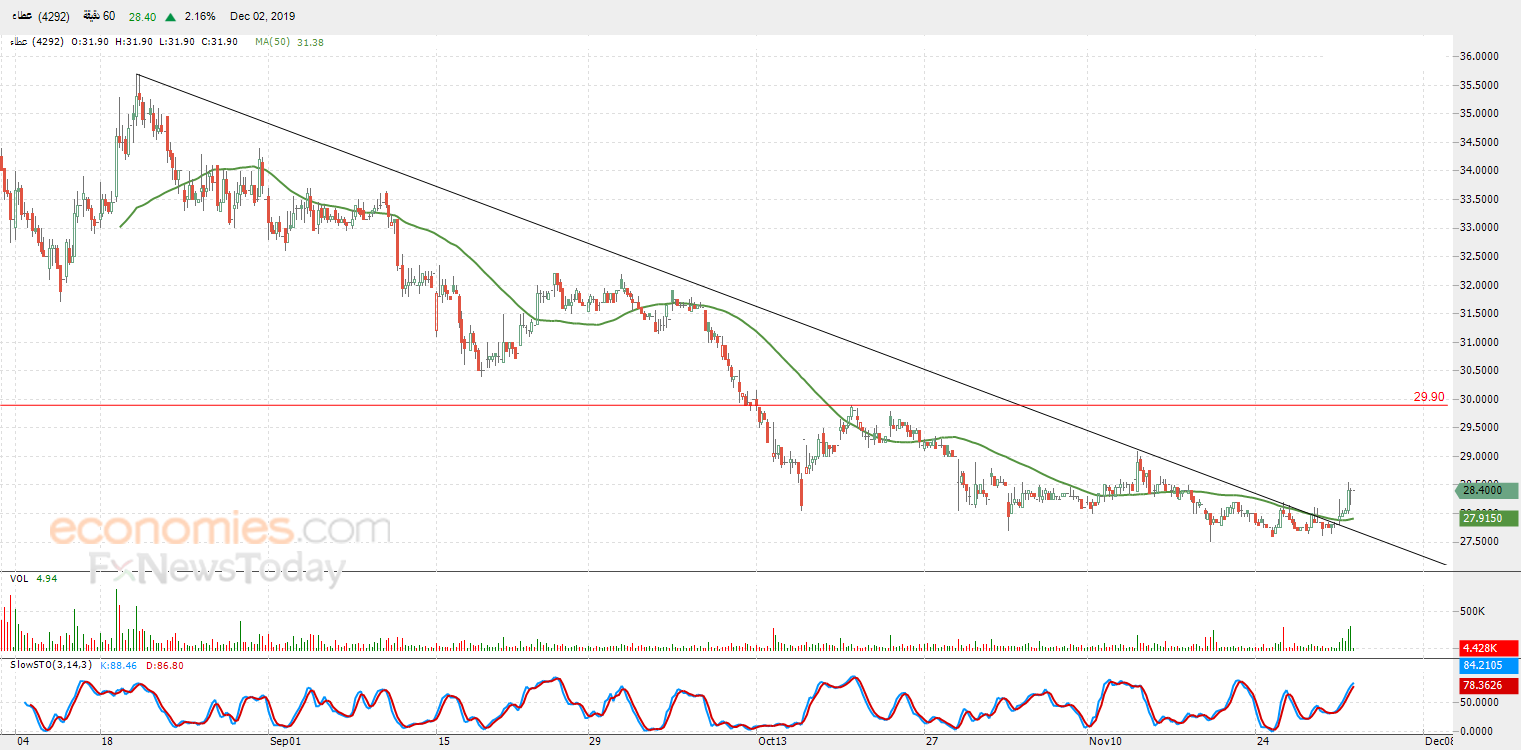Click the red 4.428K volume tag

[x=1489, y=647]
